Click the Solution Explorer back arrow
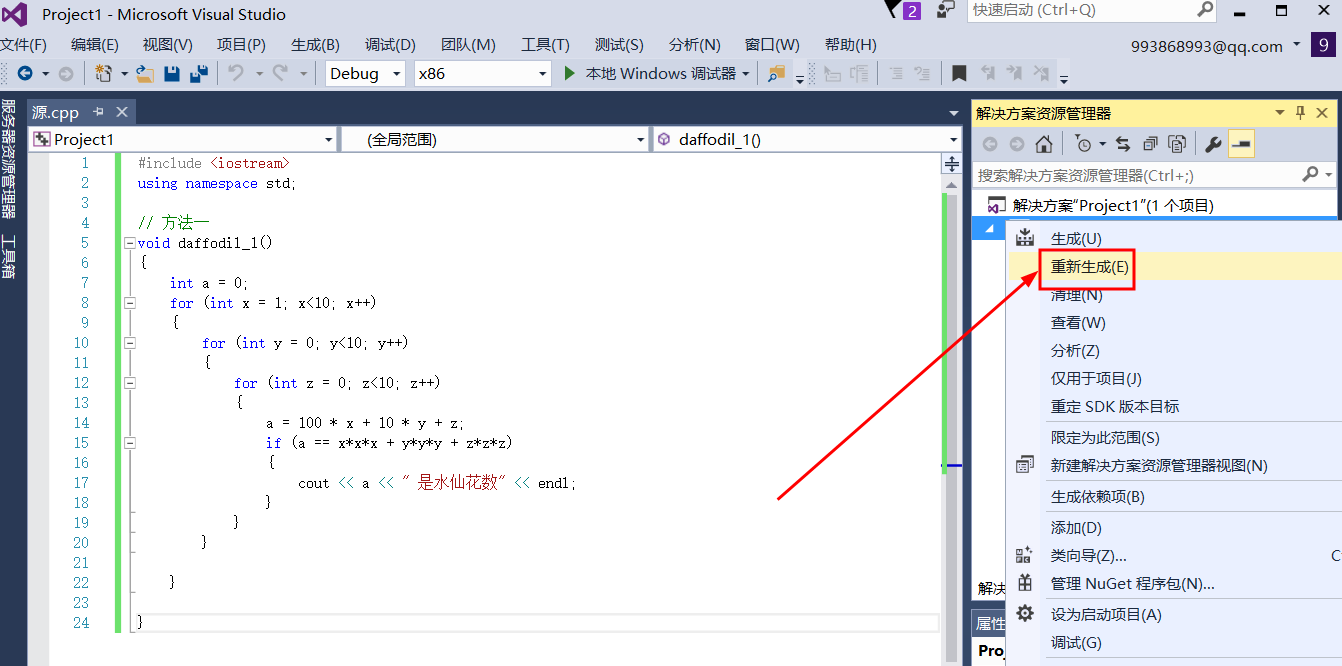 pos(990,144)
